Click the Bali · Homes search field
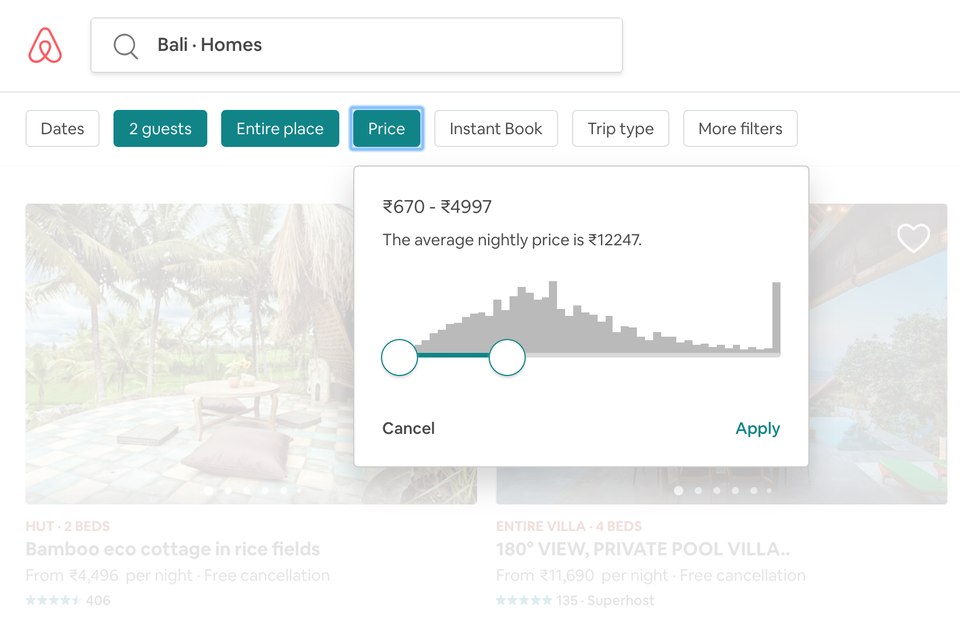Screen dimensions: 960x619 tap(356, 45)
